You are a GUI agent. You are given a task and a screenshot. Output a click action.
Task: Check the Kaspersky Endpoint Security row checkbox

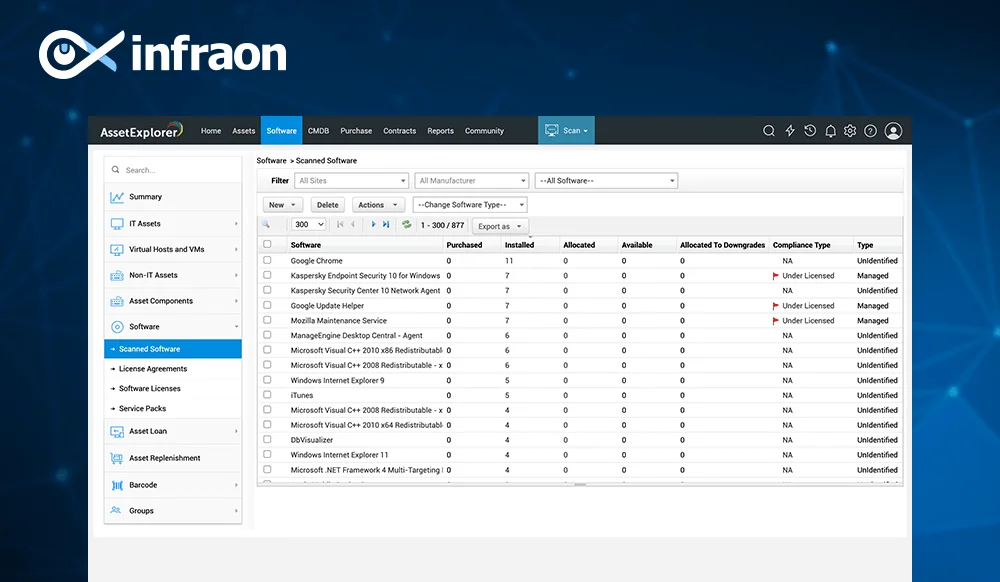(267, 275)
